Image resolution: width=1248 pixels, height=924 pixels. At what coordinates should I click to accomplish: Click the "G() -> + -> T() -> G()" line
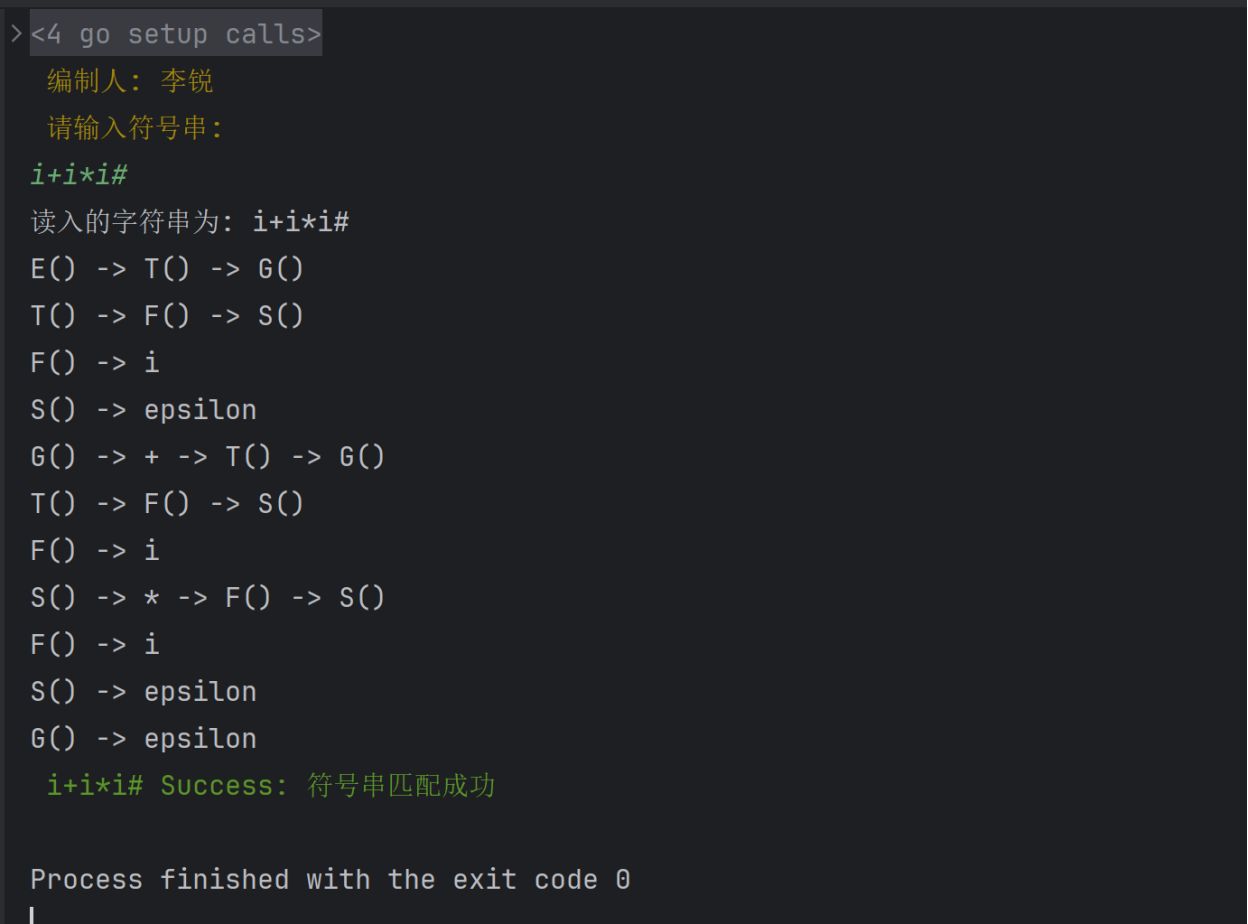pos(207,457)
